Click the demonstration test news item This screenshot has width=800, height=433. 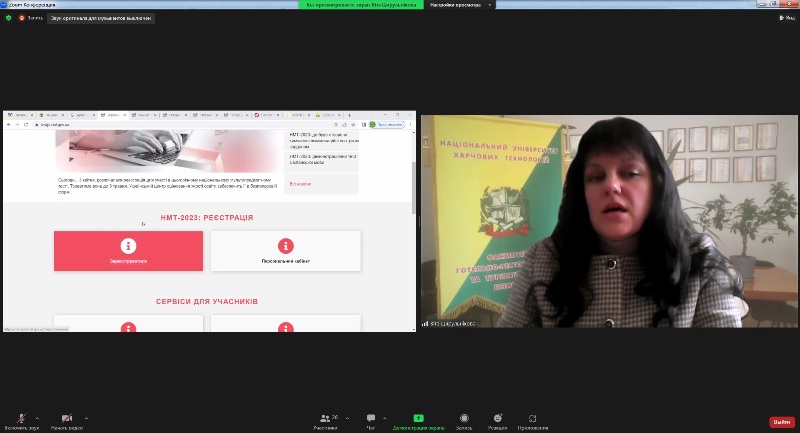click(321, 160)
